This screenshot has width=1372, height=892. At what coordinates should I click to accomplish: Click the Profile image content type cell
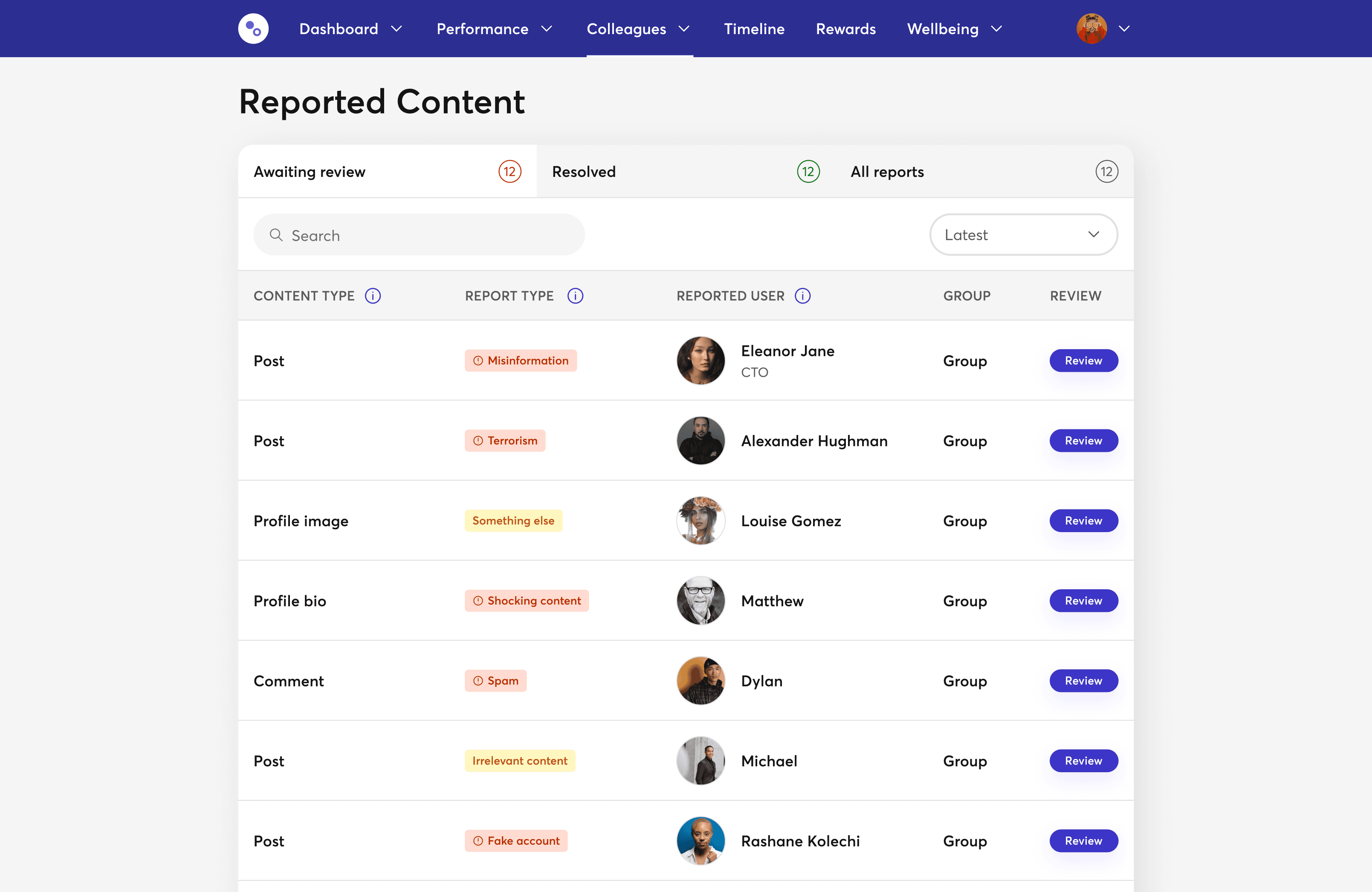pyautogui.click(x=301, y=521)
